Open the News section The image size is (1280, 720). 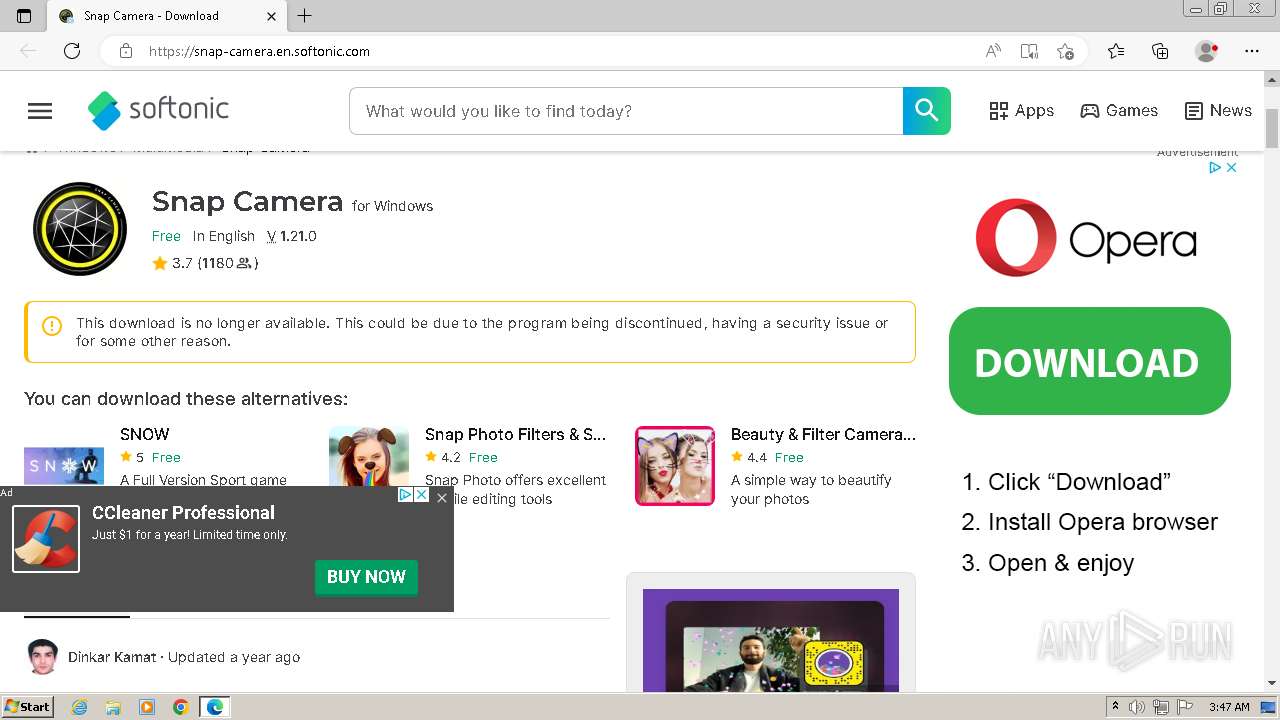pos(1218,111)
